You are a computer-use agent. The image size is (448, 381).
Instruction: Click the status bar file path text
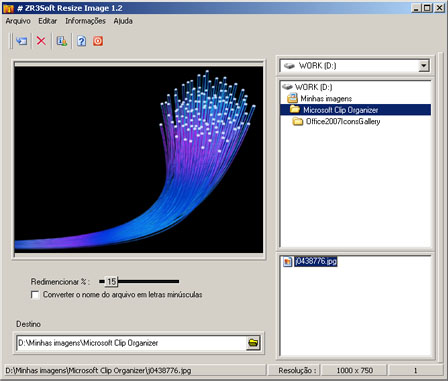pyautogui.click(x=98, y=370)
